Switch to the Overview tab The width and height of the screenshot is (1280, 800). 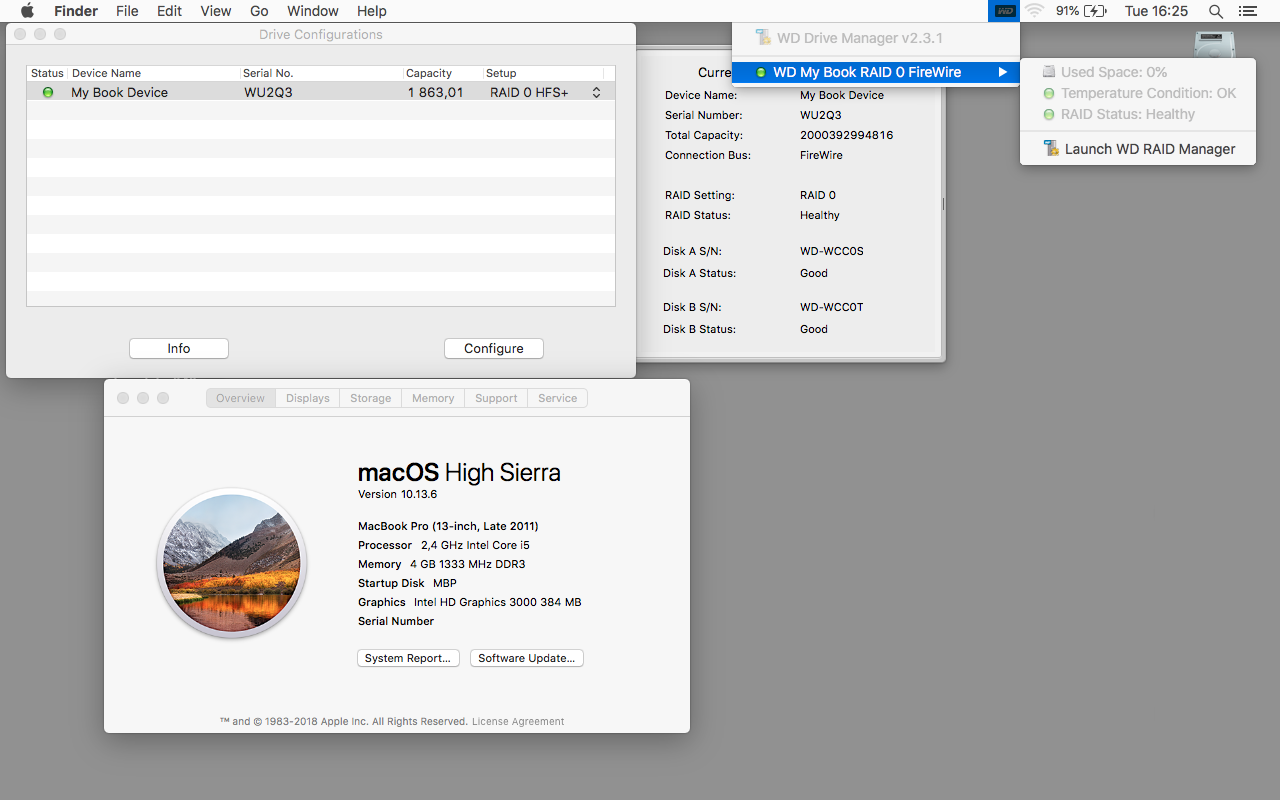coord(241,398)
